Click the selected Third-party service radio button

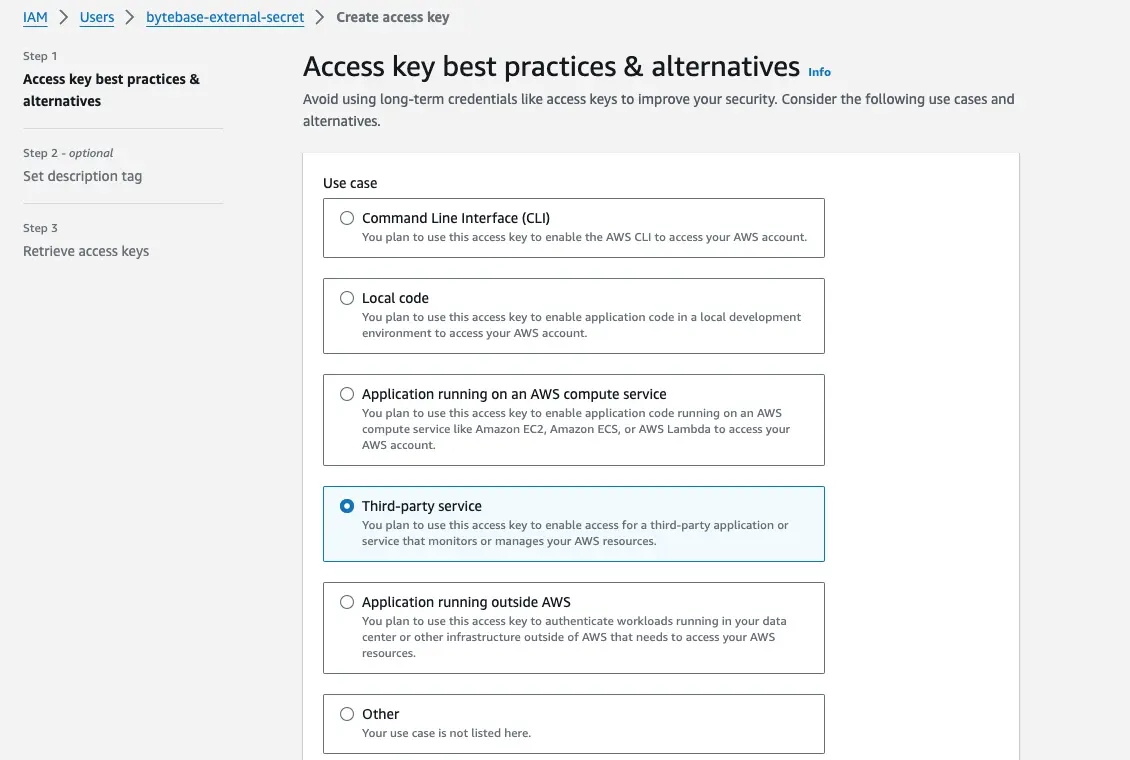[x=347, y=506]
